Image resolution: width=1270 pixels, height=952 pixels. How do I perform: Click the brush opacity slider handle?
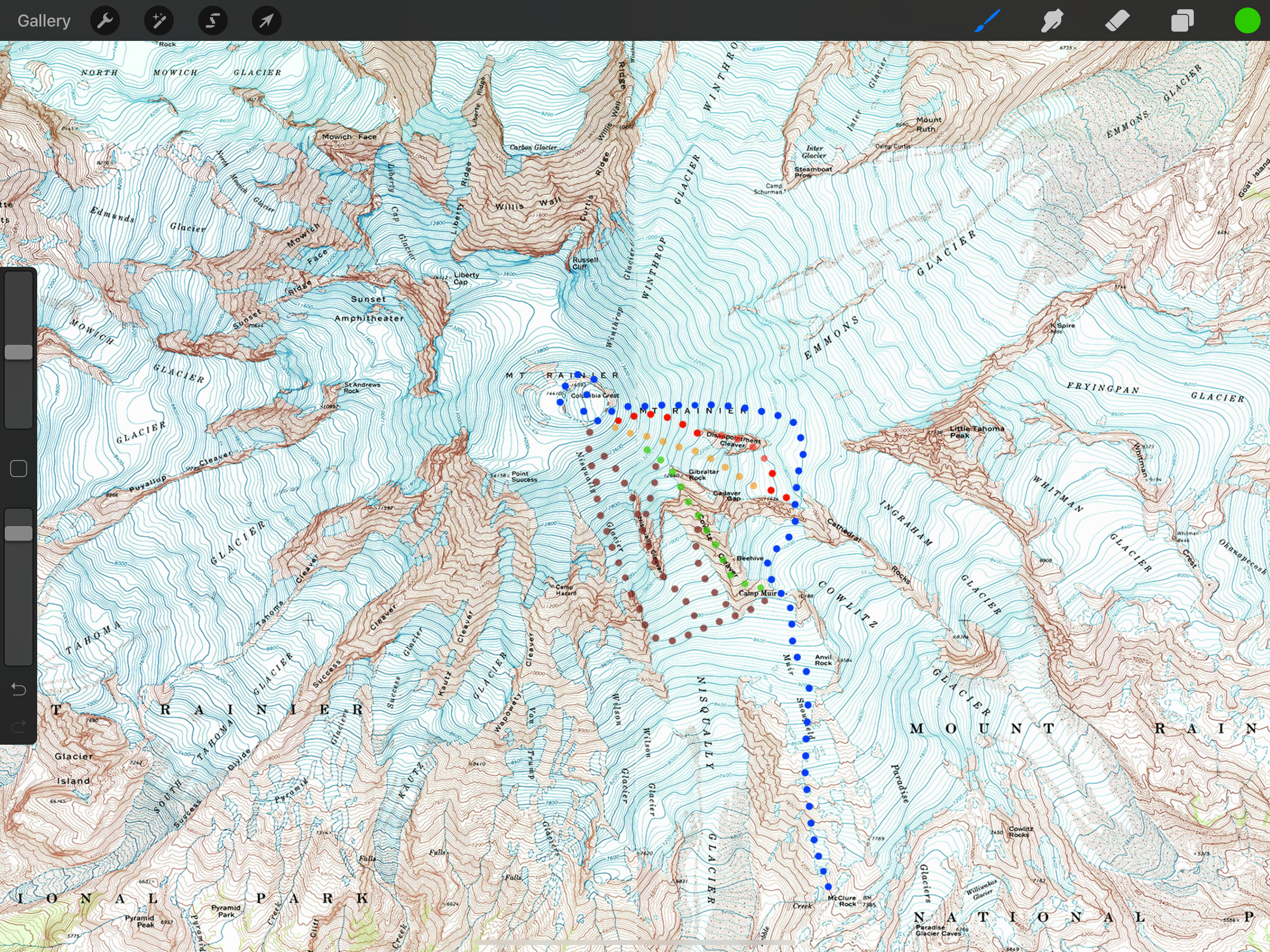[x=19, y=533]
